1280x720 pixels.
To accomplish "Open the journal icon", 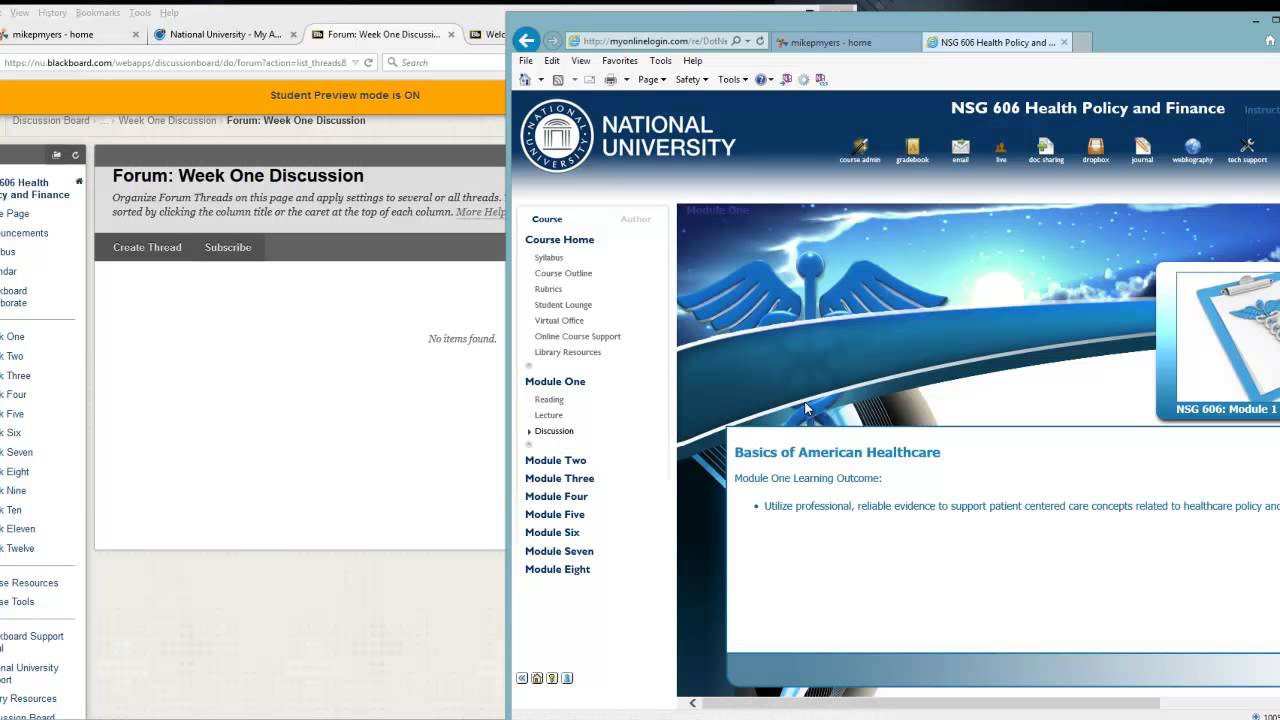I will 1142,147.
